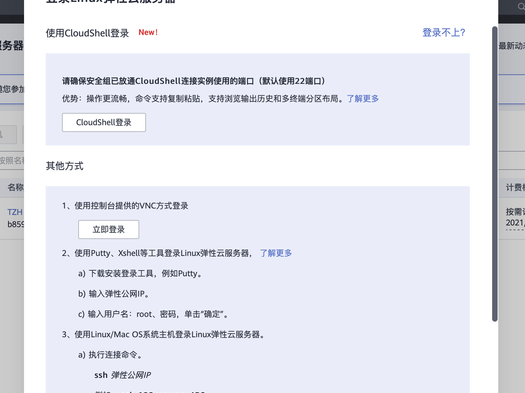Viewport: 525px width, 393px height.
Task: Click the security group port 22 notice text
Action: (194, 81)
